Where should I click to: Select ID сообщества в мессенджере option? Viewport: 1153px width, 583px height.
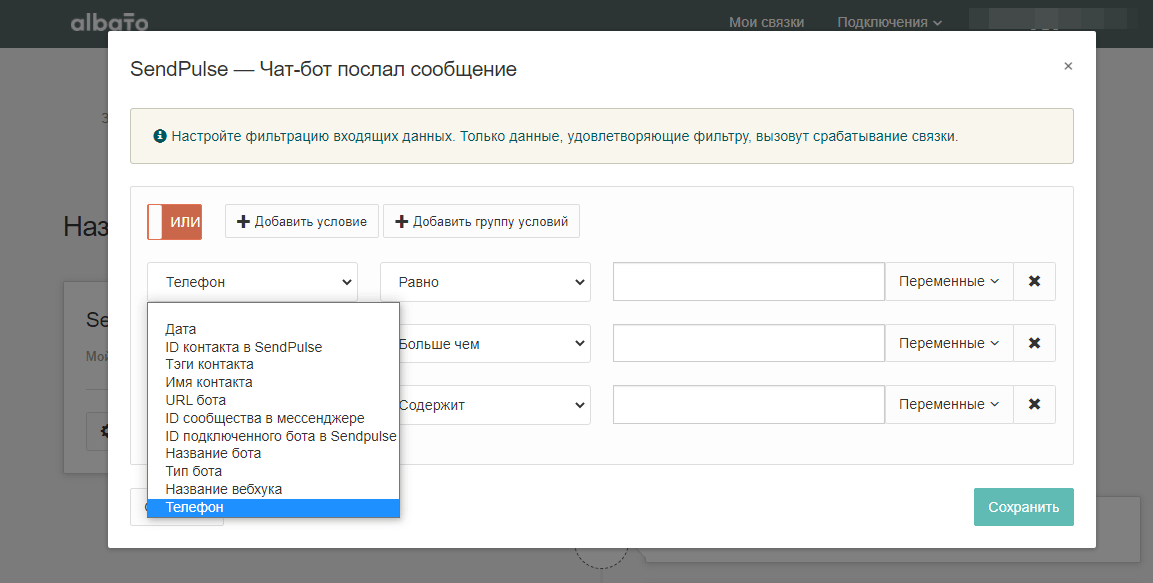[274, 418]
